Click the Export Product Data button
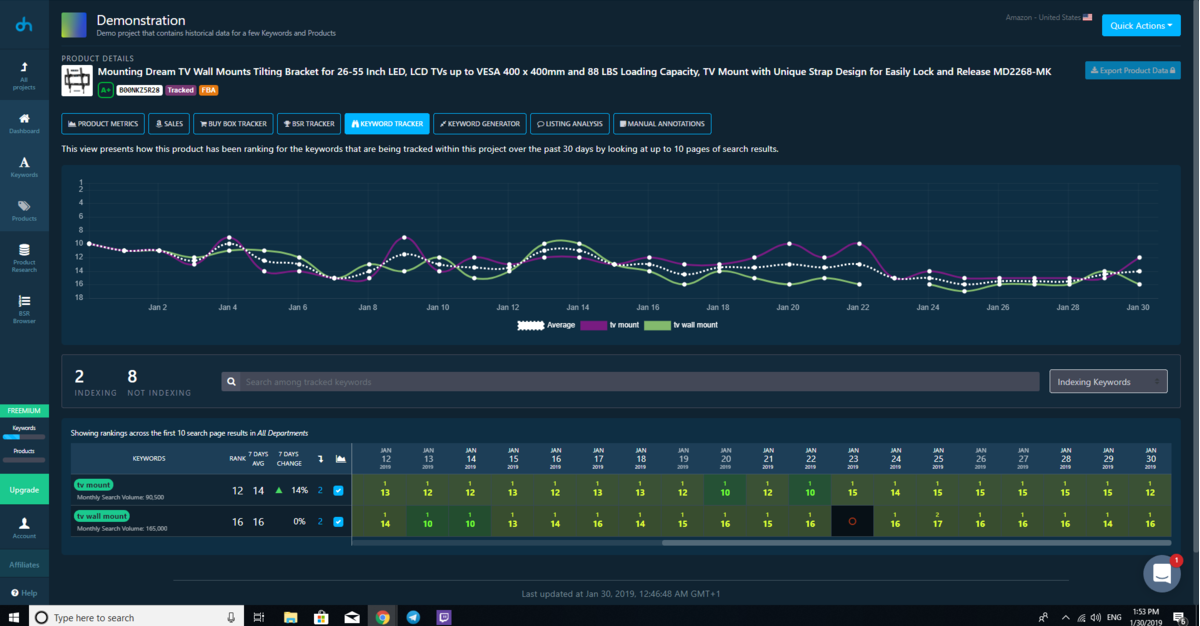1200x626 pixels. 1133,70
